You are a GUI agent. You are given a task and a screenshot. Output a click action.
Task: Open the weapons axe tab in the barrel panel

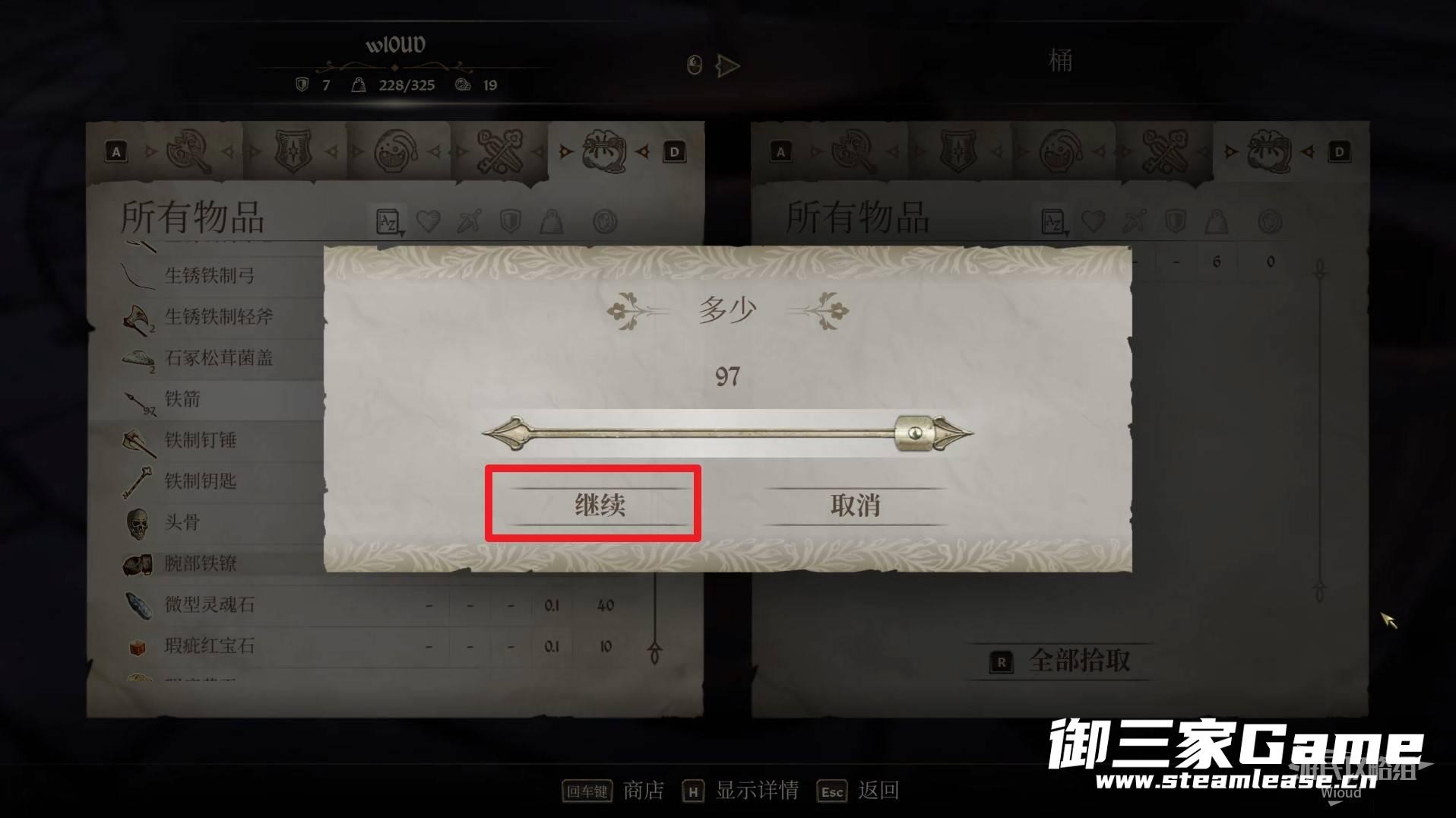tap(853, 151)
